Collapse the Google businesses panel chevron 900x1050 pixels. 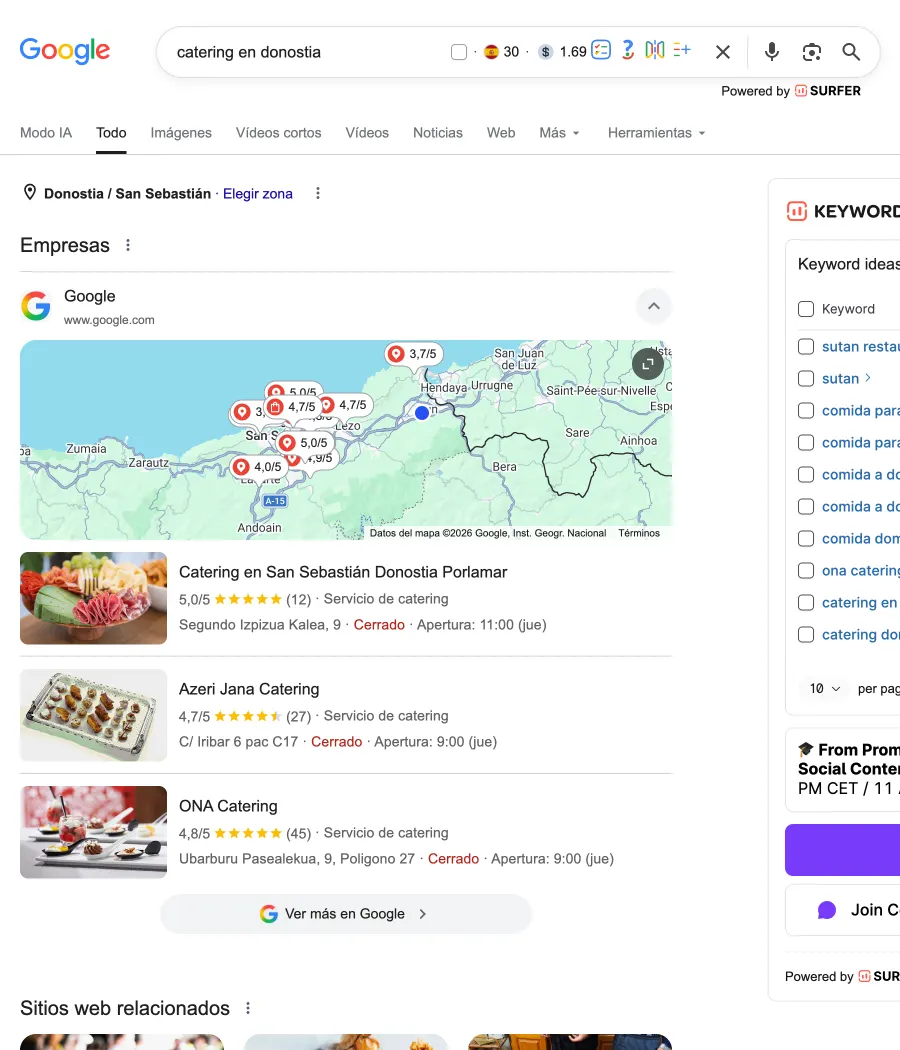pos(654,306)
